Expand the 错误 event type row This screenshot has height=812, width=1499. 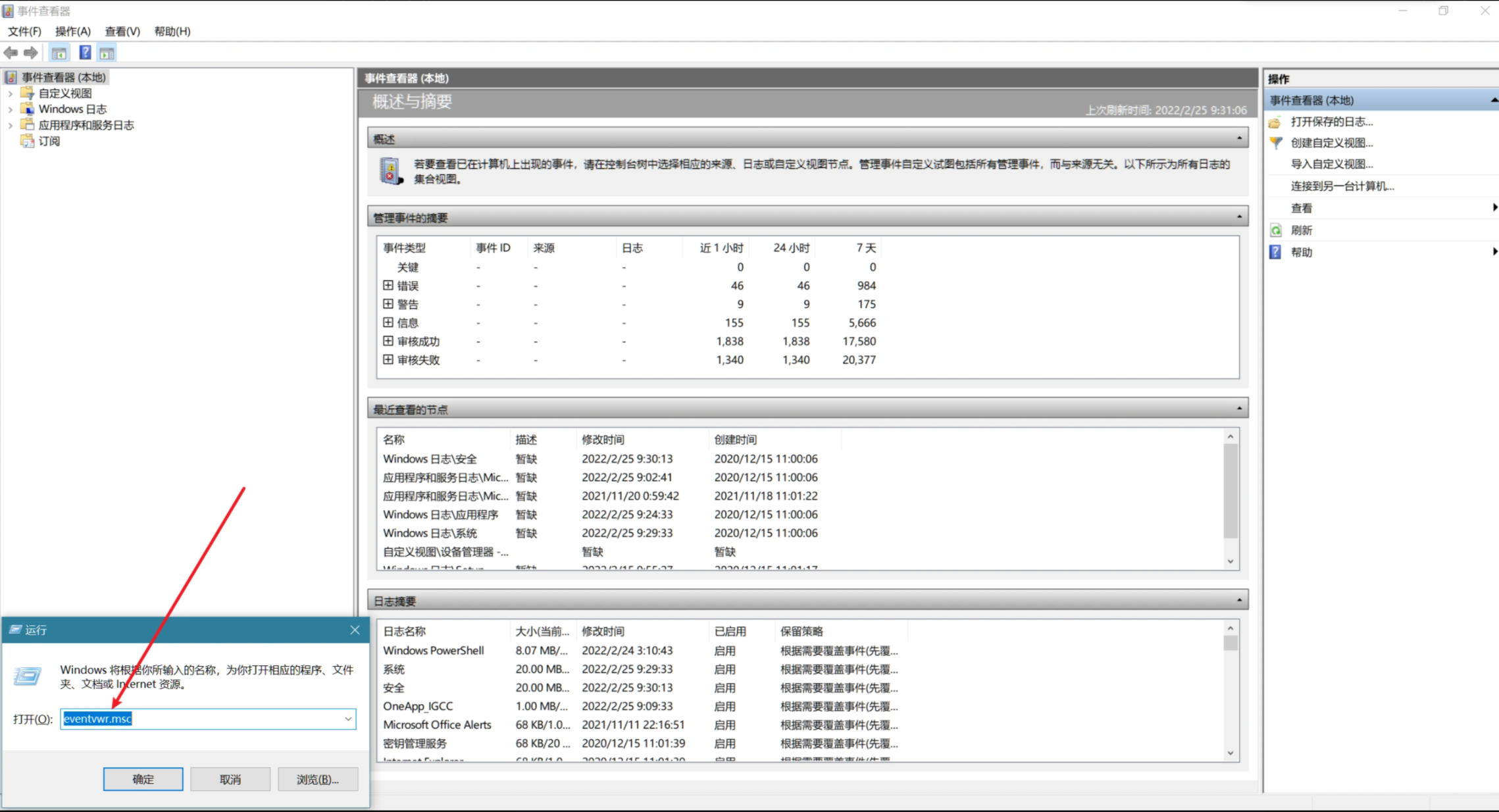coord(388,286)
